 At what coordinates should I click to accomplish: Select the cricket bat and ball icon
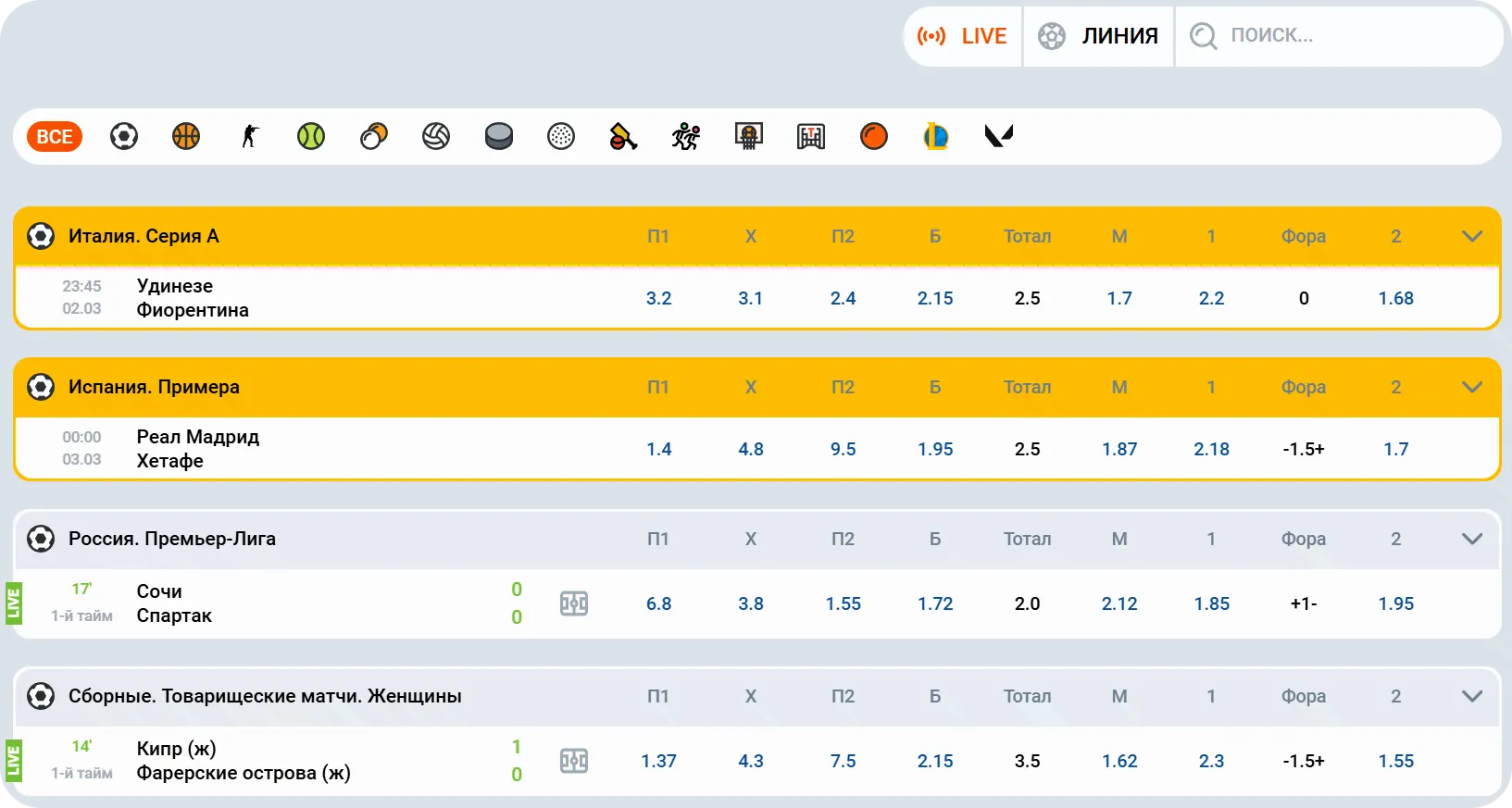point(623,137)
